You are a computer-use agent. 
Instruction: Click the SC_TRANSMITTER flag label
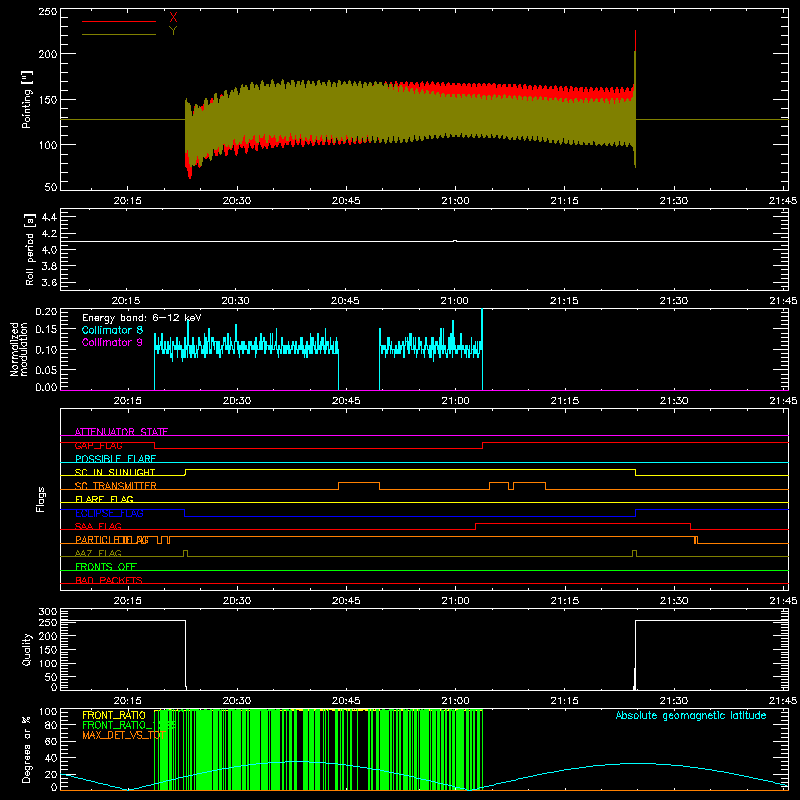click(116, 486)
